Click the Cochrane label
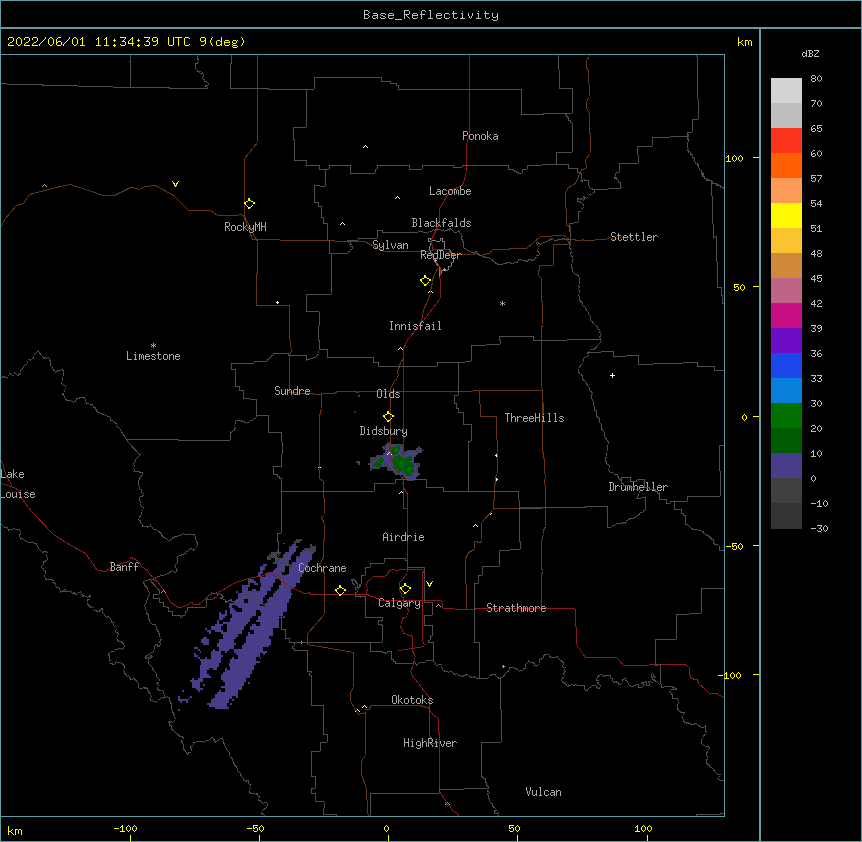The height and width of the screenshot is (842, 862). click(x=322, y=568)
